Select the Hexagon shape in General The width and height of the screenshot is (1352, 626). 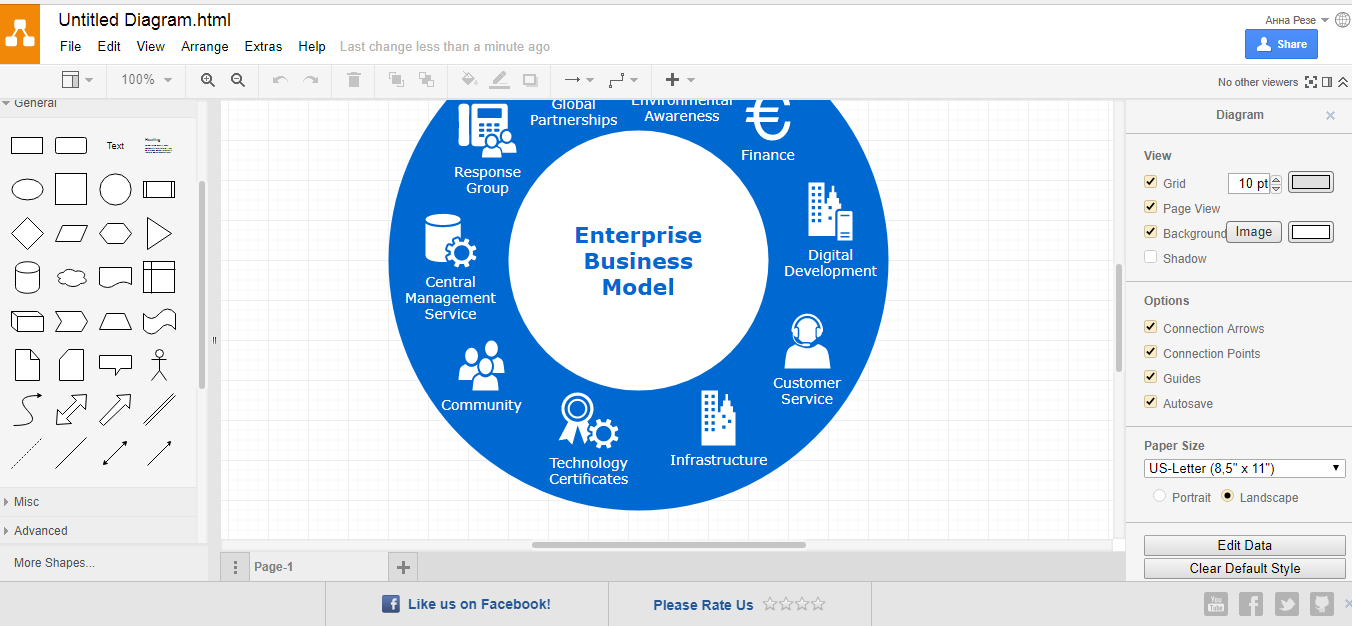tap(115, 234)
